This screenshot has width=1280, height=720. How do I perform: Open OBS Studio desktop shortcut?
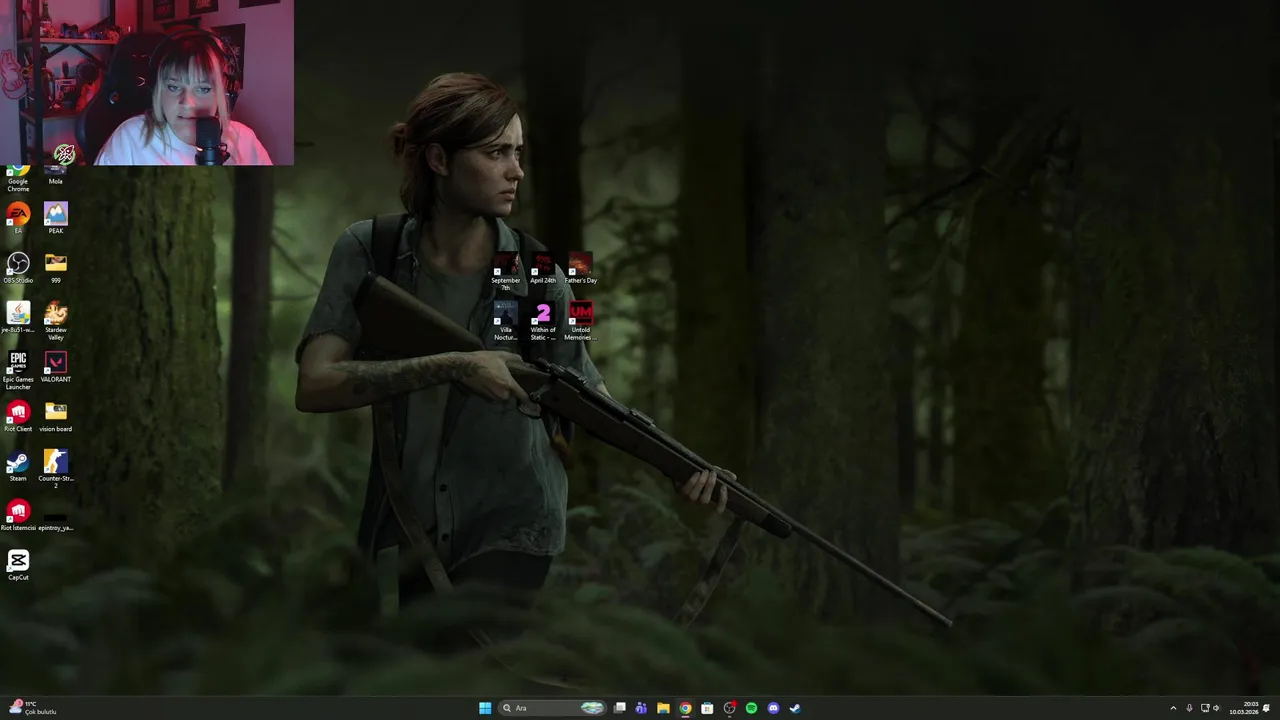[x=18, y=267]
